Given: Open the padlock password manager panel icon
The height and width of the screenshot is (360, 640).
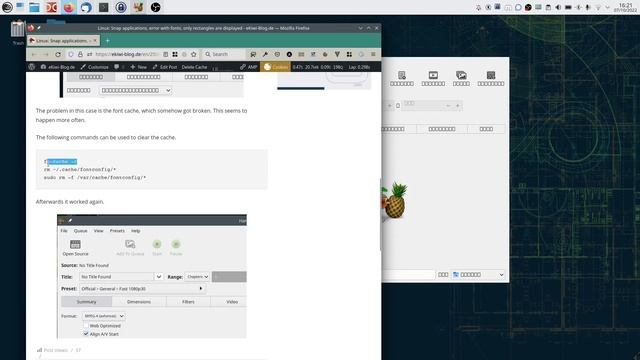Looking at the screenshot, I should click(x=121, y=7).
